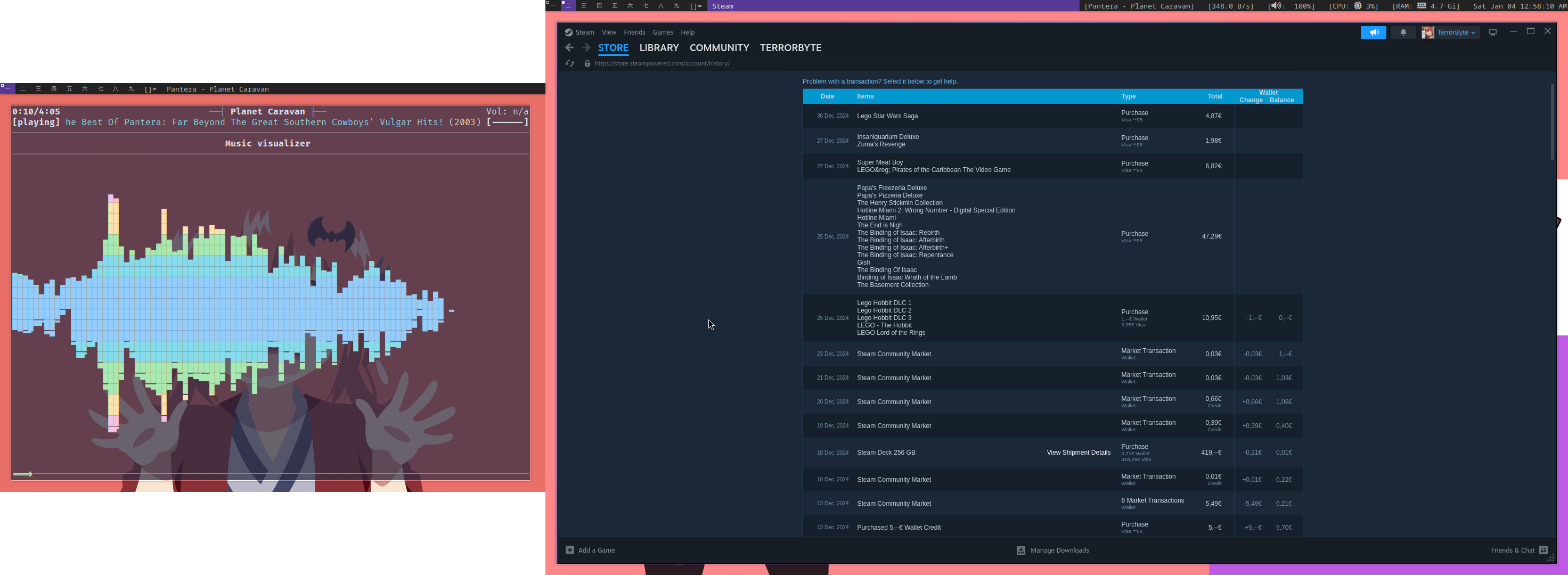1568x575 pixels.
Task: Click the padlock icon beside the URL
Action: tap(587, 63)
